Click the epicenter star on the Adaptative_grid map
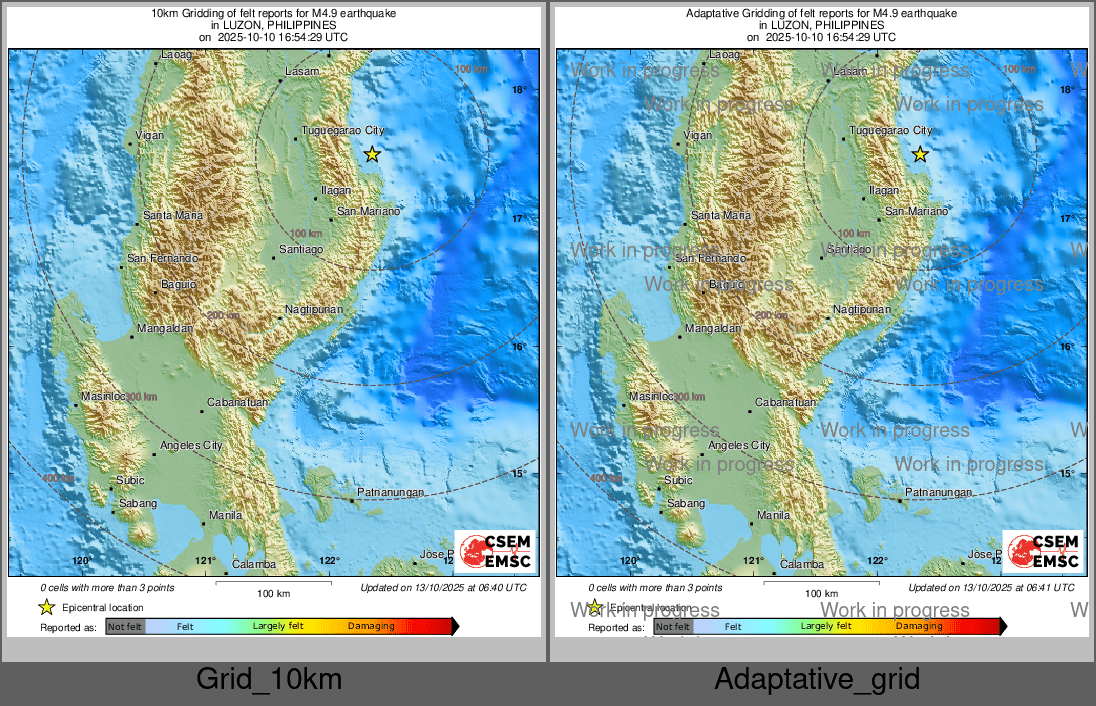This screenshot has width=1096, height=706. (920, 154)
